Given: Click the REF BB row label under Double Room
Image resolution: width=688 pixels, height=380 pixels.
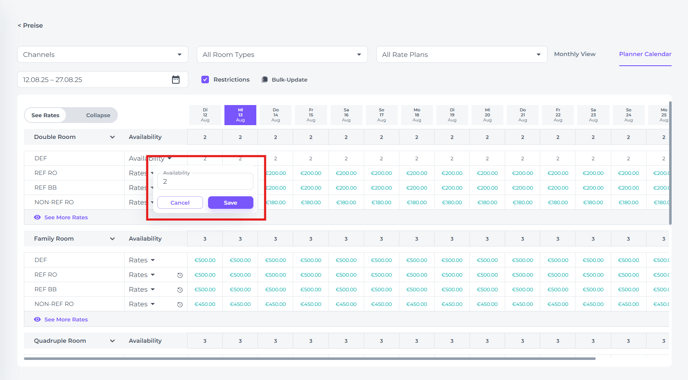Looking at the screenshot, I should [x=46, y=187].
